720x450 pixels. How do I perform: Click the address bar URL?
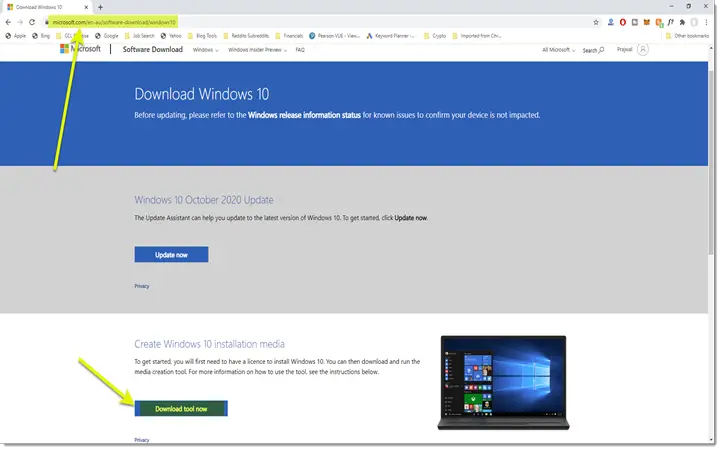[x=114, y=22]
